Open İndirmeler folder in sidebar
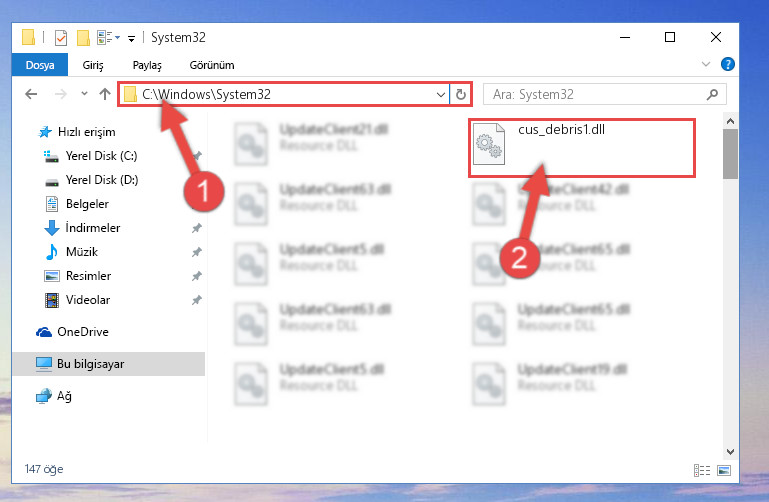769x502 pixels. tap(93, 228)
